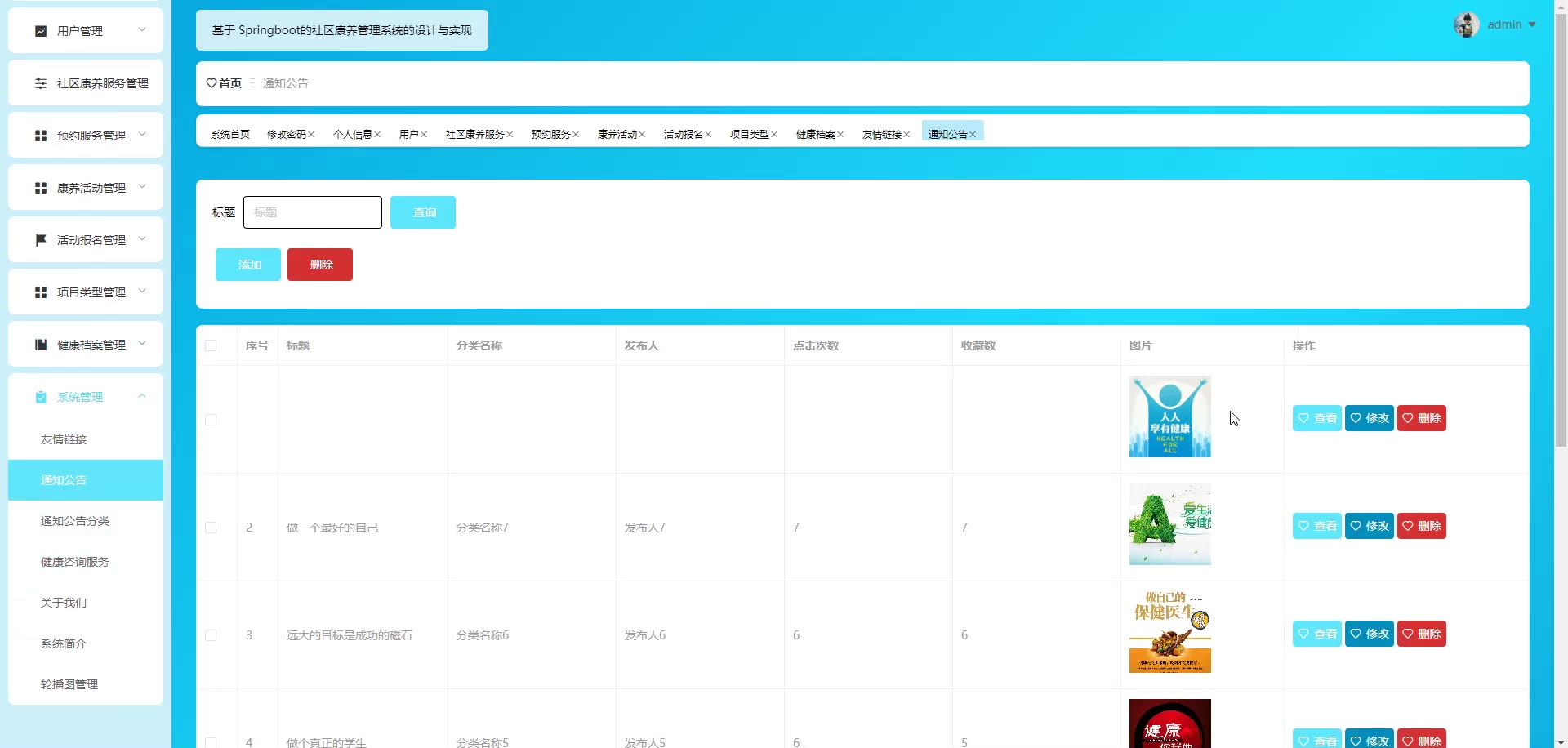Click the red 删除 batch delete button
The image size is (1568, 748).
[x=320, y=265]
